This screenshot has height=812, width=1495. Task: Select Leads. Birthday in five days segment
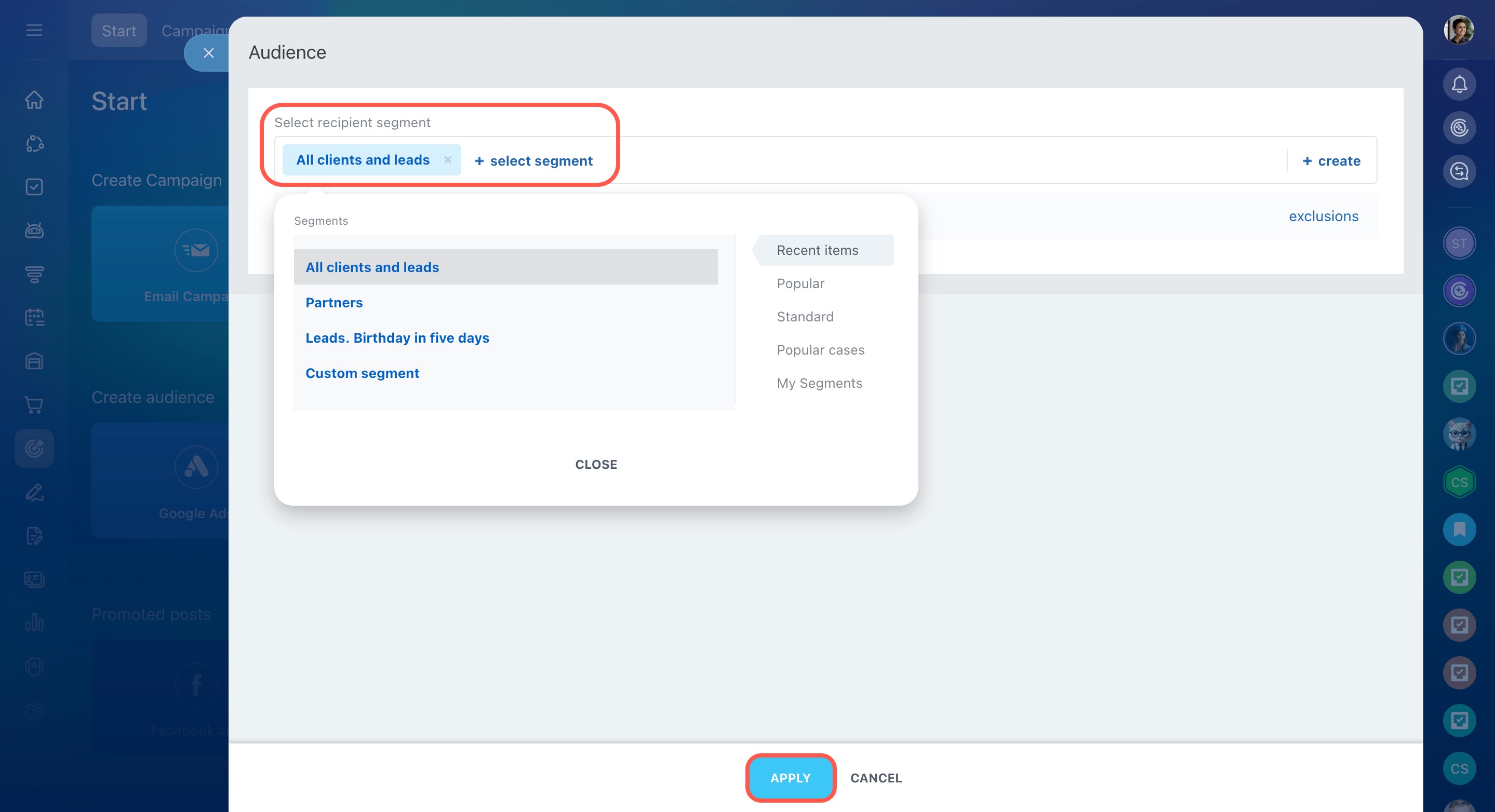397,338
